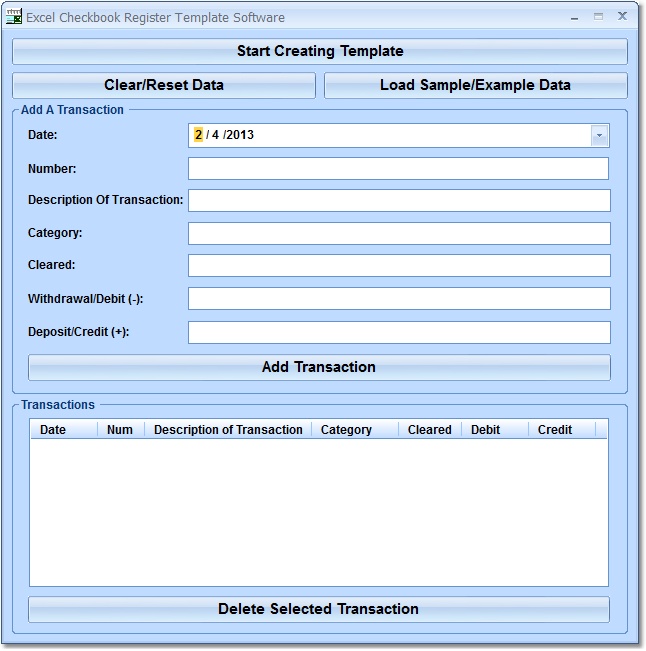
Task: Click the Description Of Transaction text box
Action: [x=398, y=200]
